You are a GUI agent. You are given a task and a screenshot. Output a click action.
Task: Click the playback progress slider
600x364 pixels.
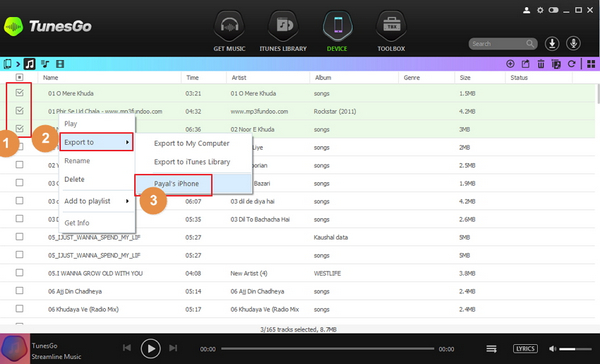(x=328, y=349)
